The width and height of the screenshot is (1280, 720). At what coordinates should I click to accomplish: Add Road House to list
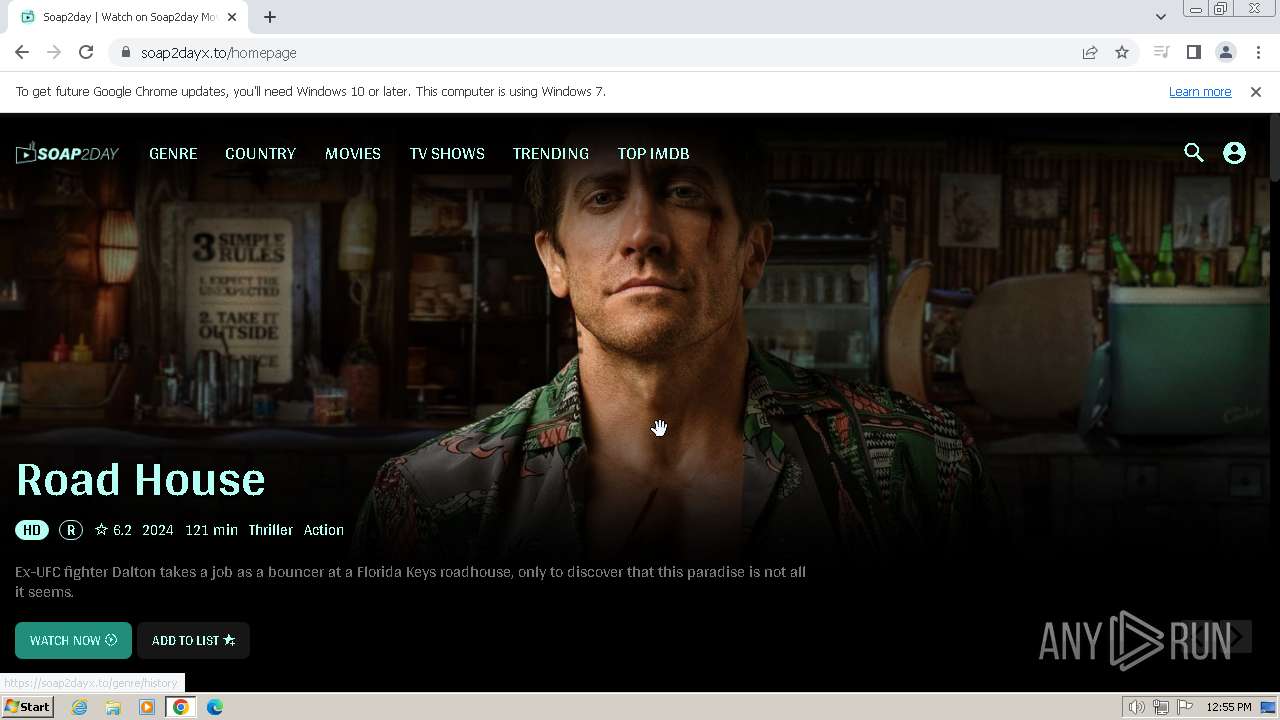(193, 640)
